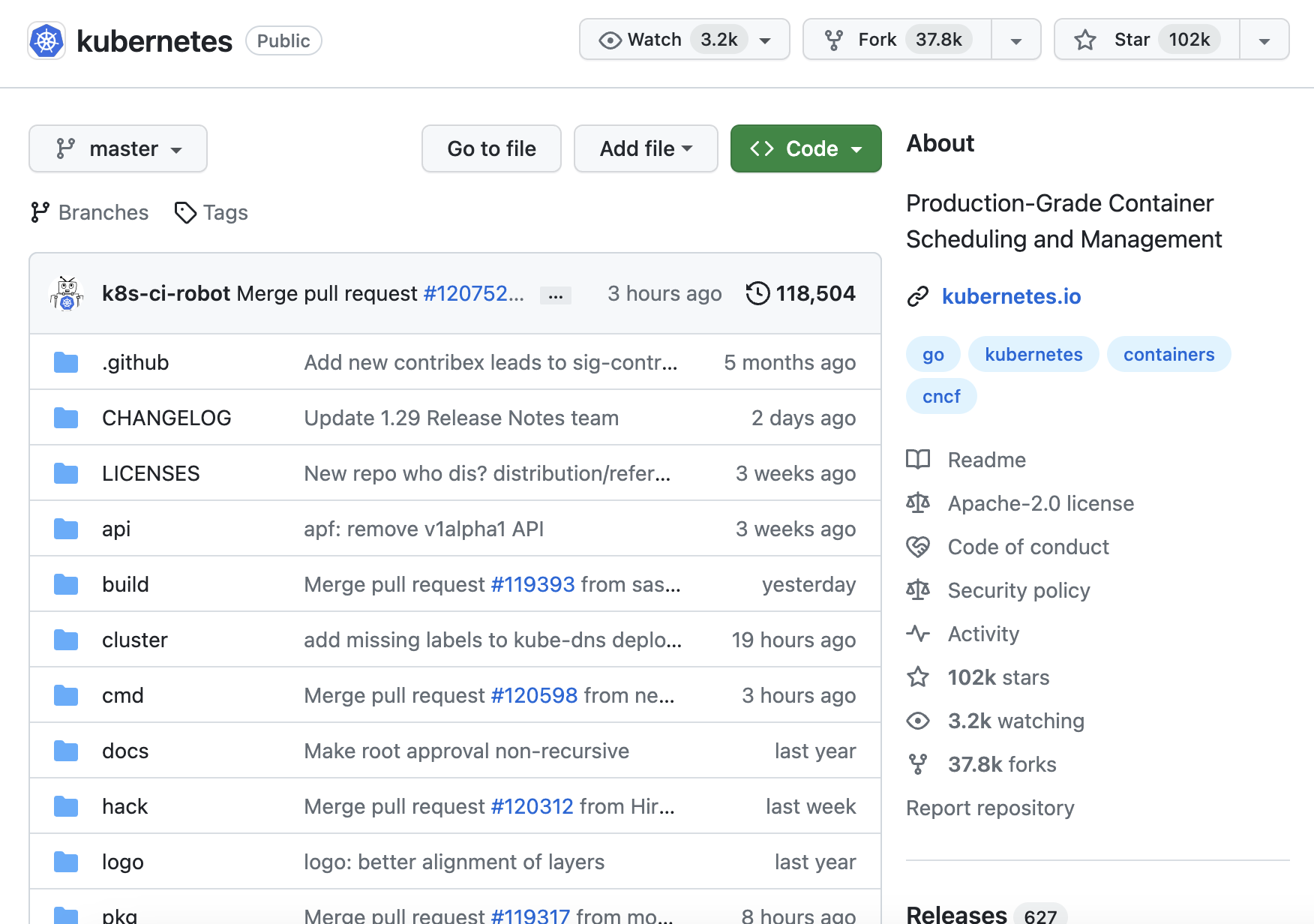1314x924 pixels.
Task: Select the containers topic tag
Action: [1168, 354]
